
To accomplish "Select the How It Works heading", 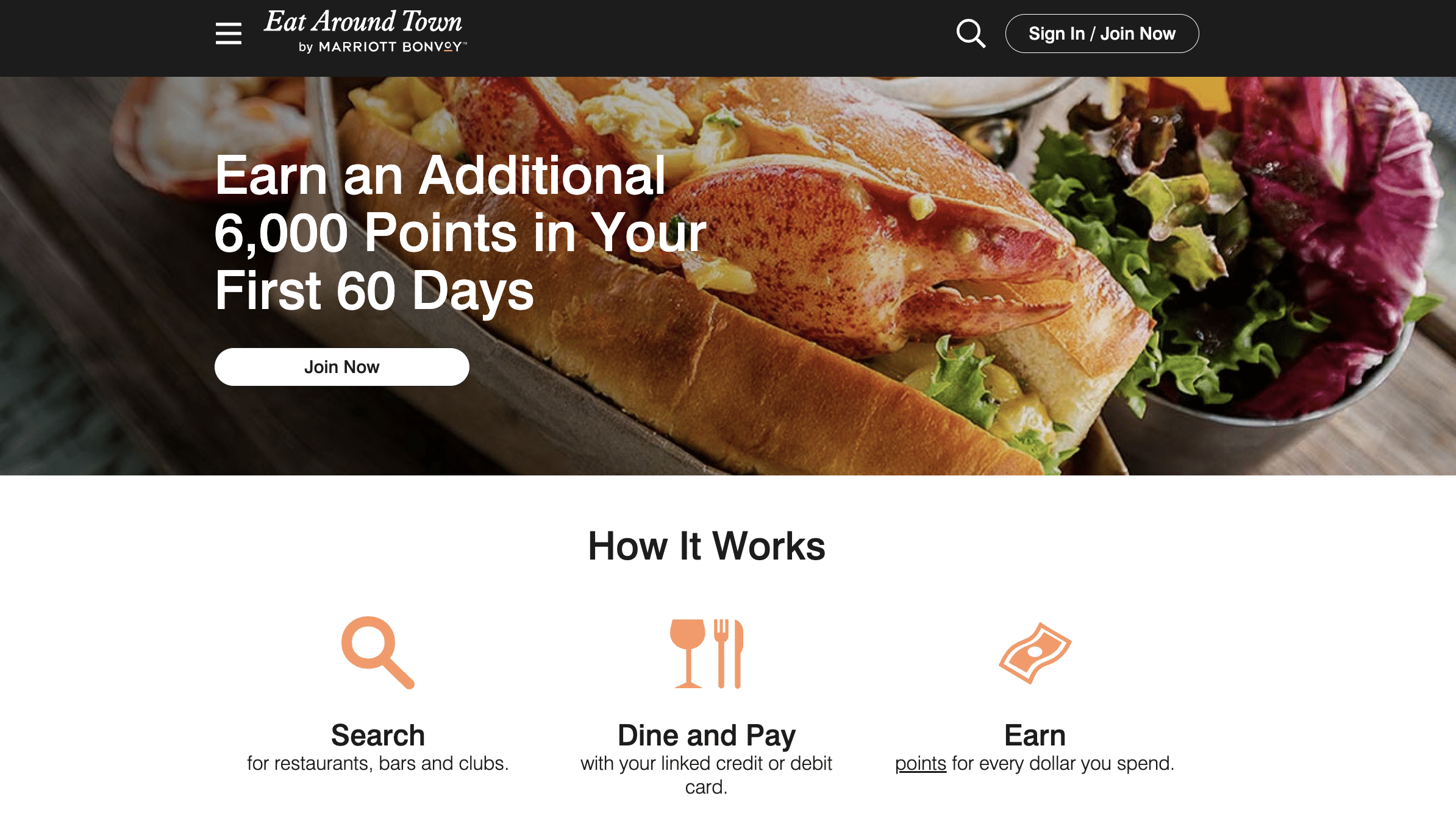I will coord(707,546).
